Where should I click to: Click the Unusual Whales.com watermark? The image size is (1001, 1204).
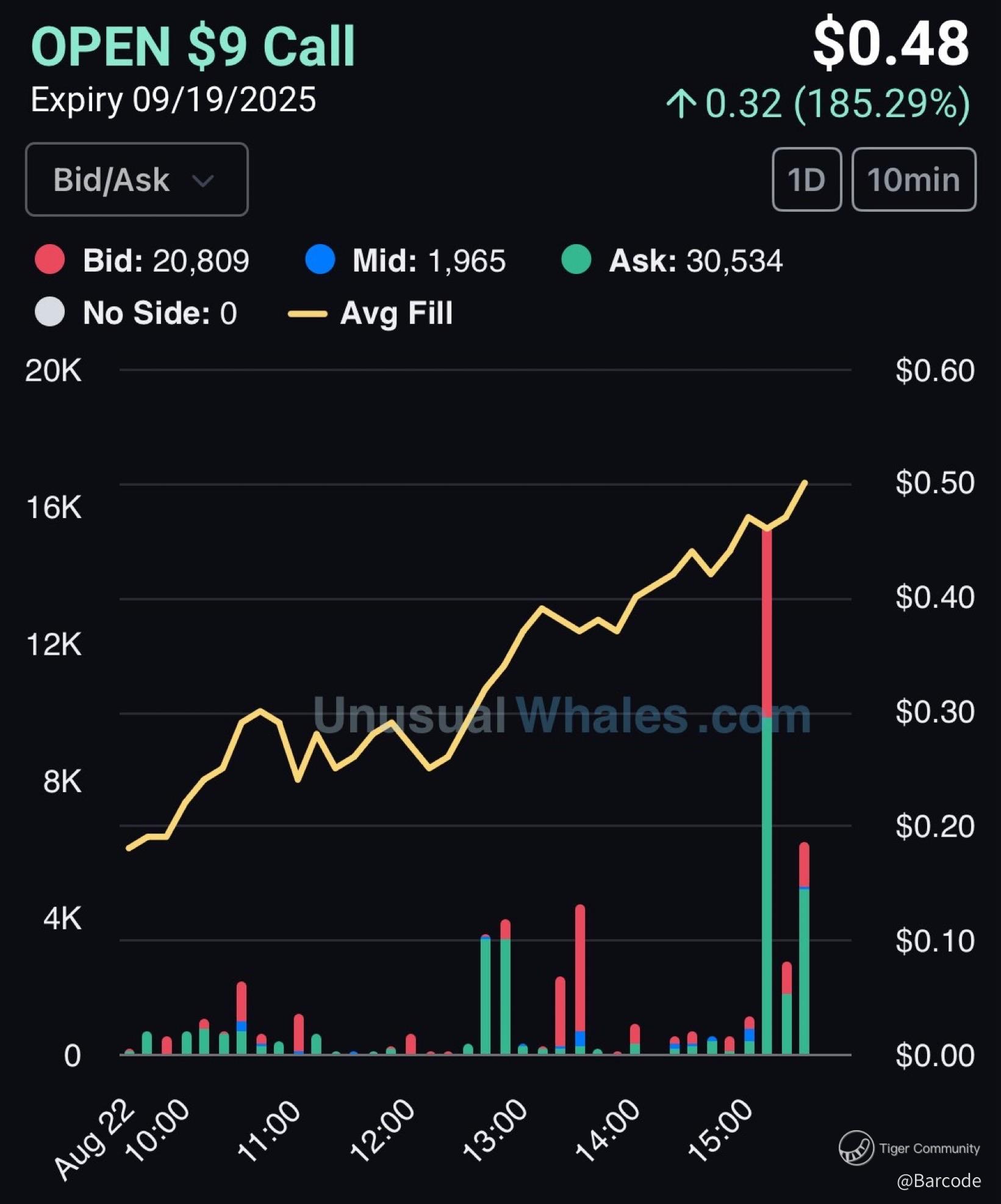point(561,715)
